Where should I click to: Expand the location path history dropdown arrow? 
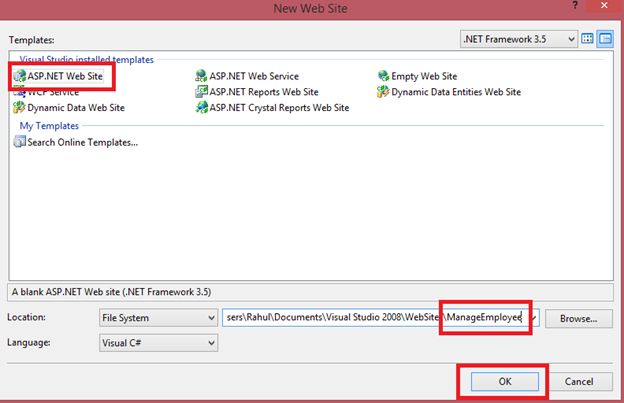[x=535, y=317]
